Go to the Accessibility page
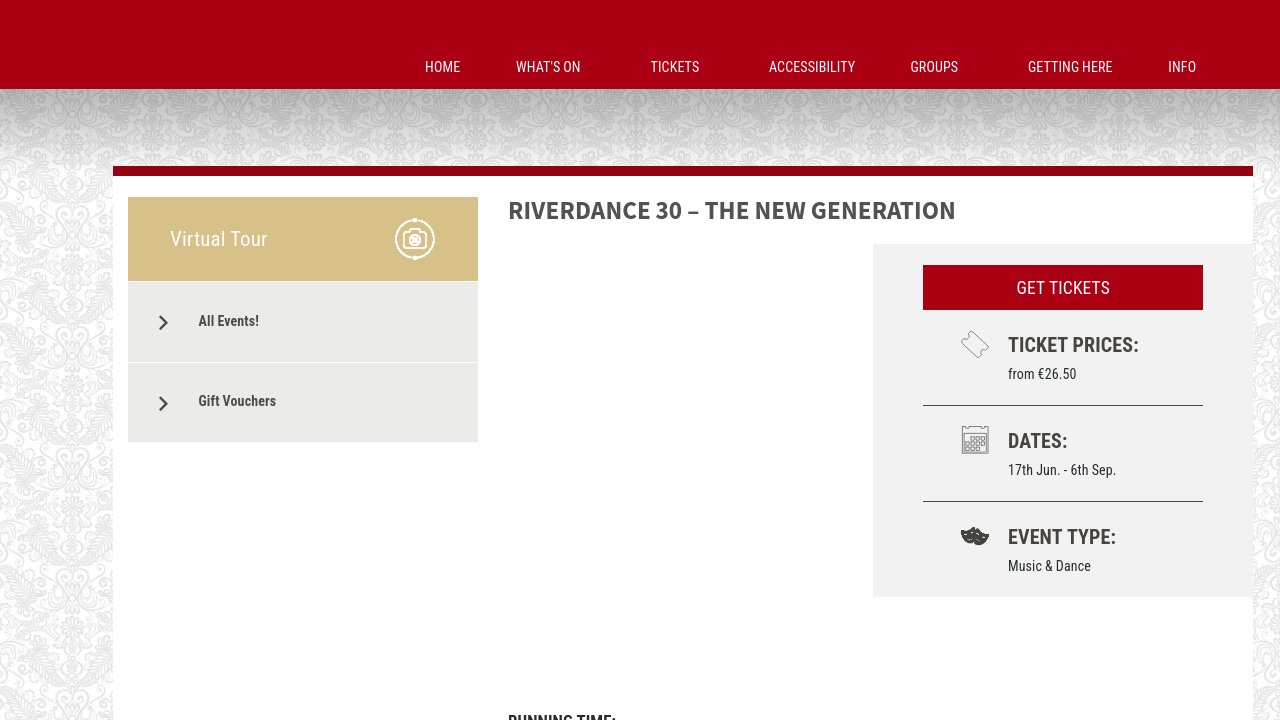This screenshot has height=720, width=1280. pos(812,67)
